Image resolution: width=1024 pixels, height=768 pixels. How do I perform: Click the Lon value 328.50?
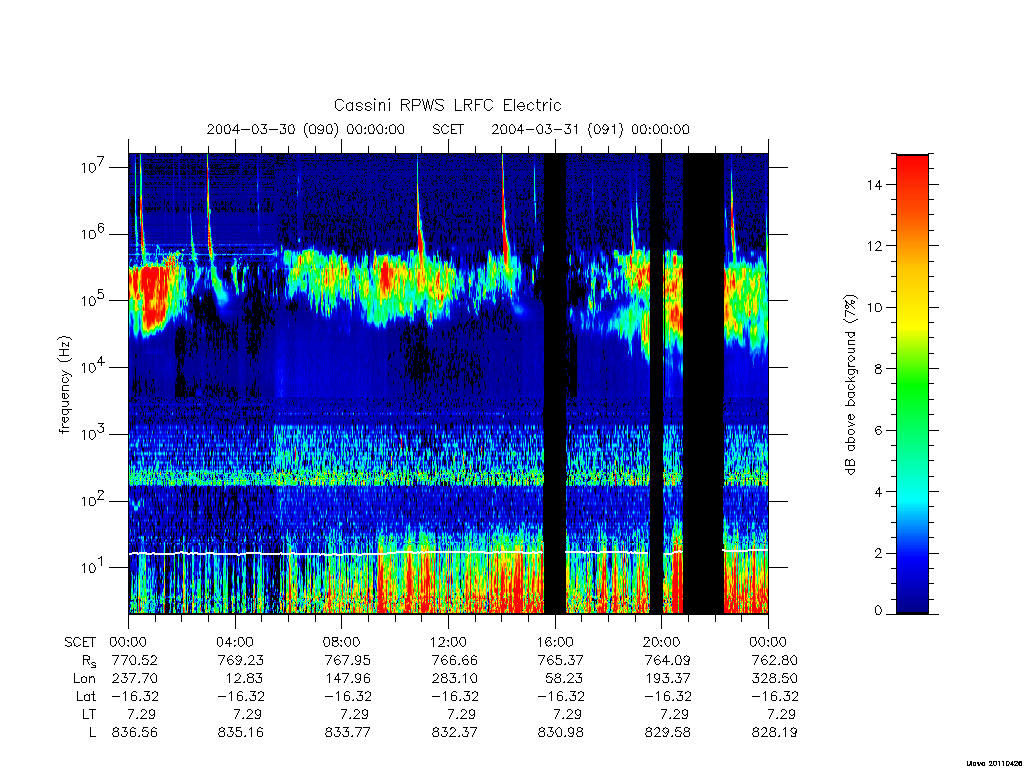click(775, 679)
